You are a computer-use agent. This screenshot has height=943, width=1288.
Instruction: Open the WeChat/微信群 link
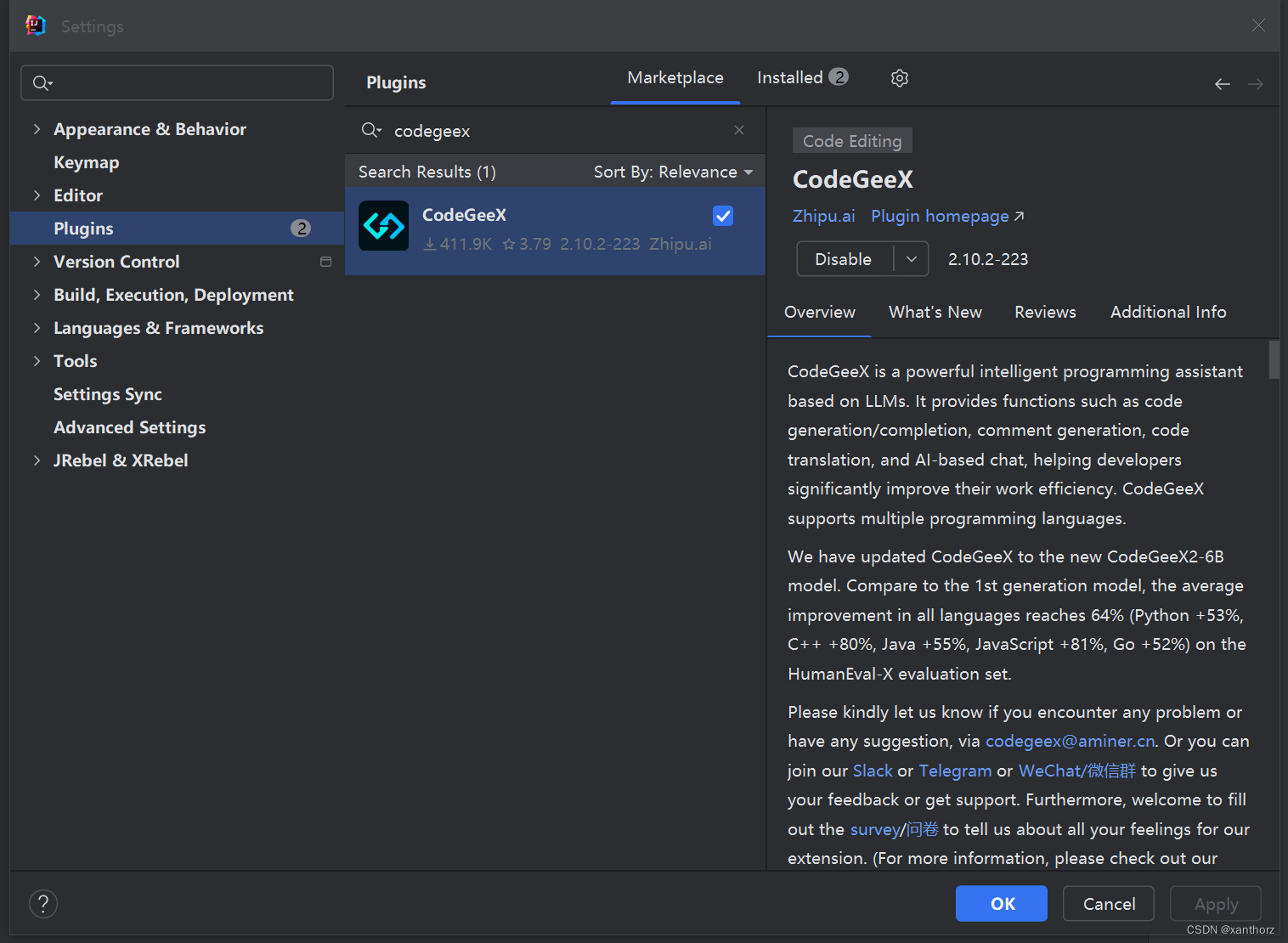(x=1076, y=771)
